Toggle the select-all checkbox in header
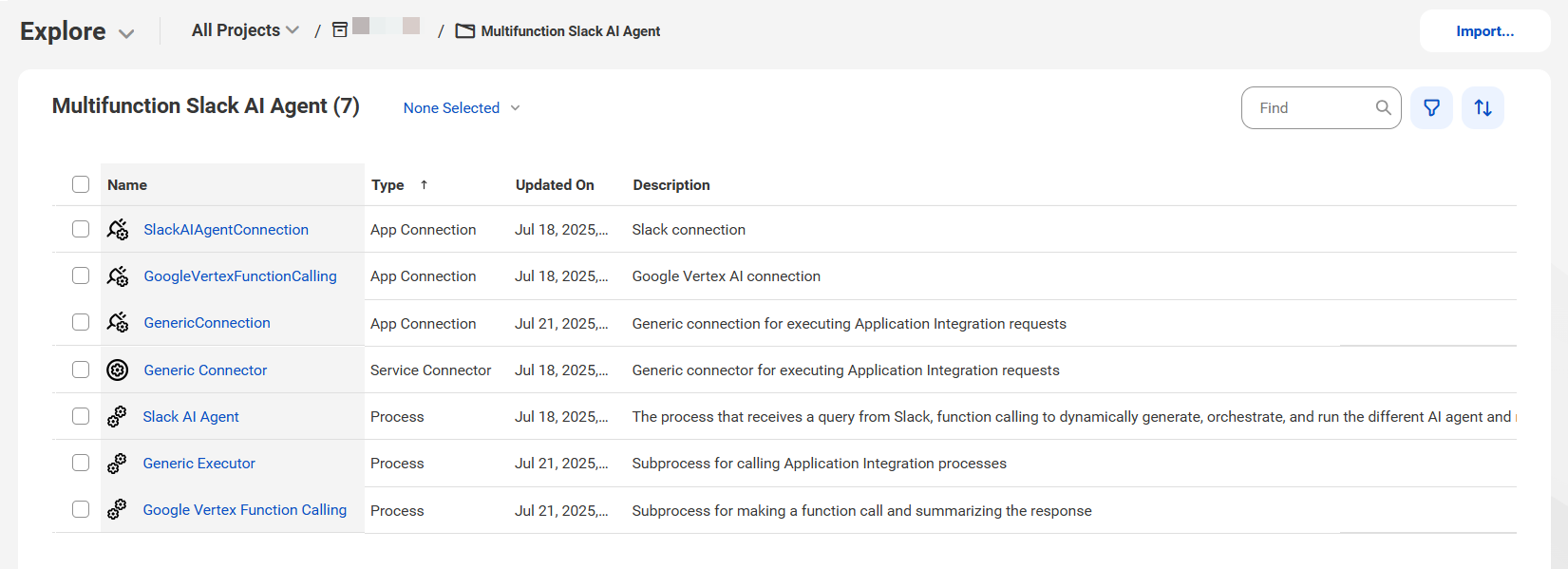Viewport: 1568px width, 569px height. click(81, 184)
